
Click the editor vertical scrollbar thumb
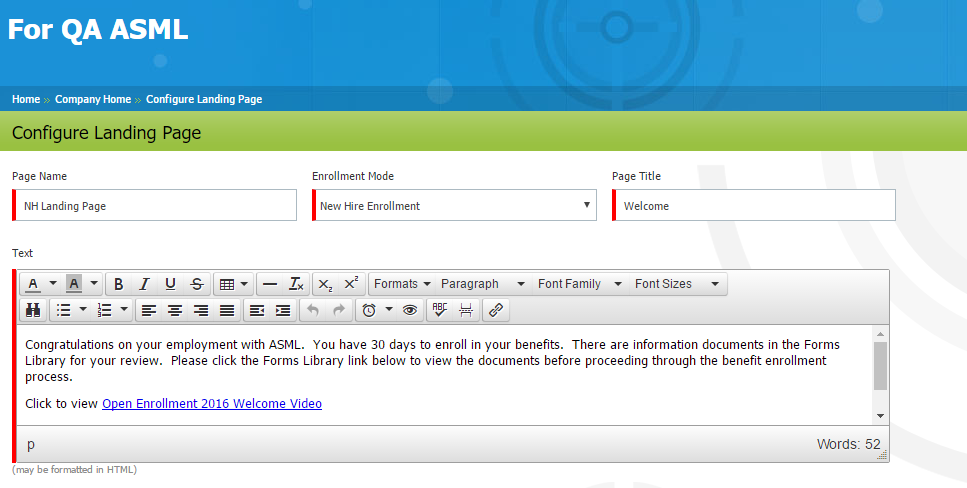[881, 366]
